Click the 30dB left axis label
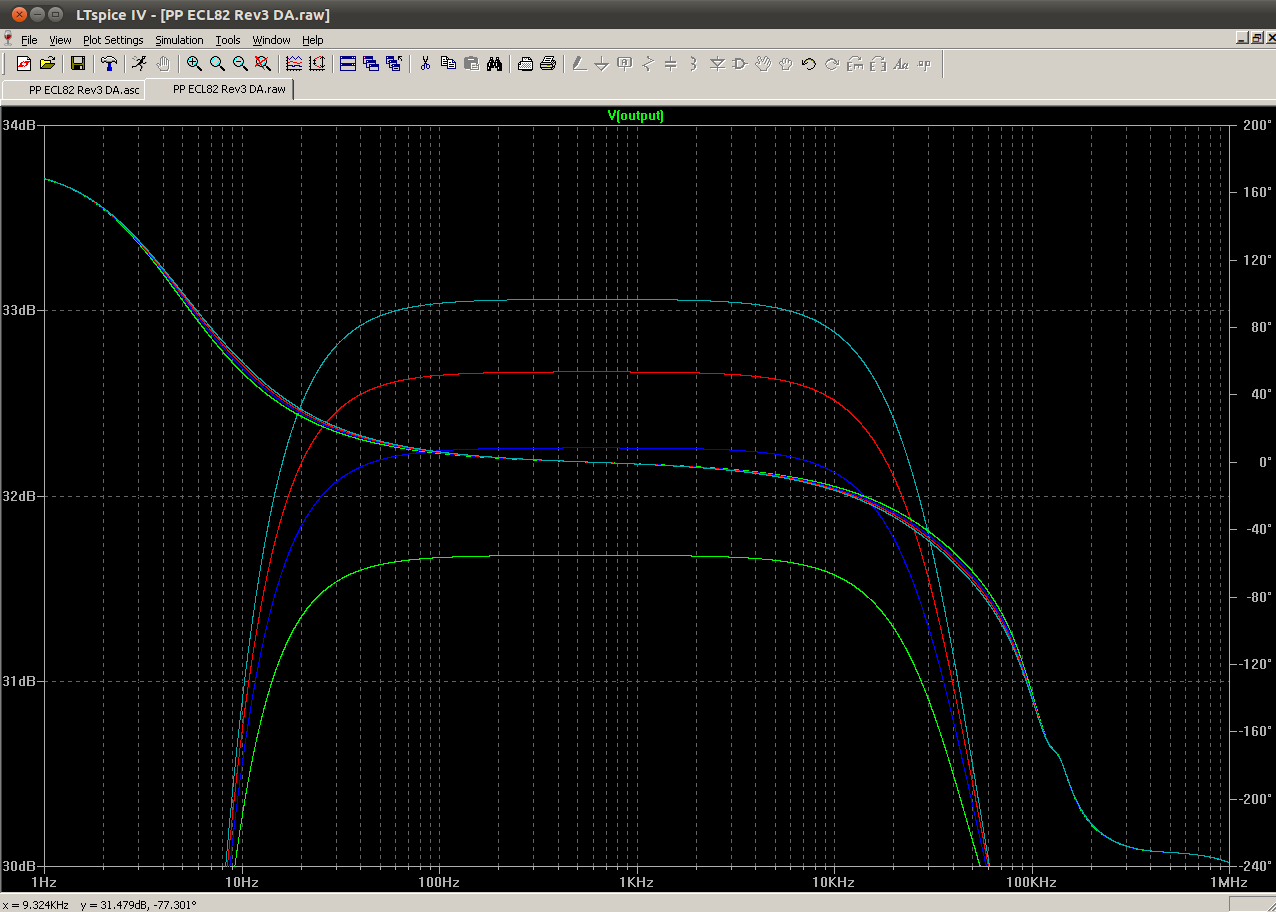 (x=20, y=866)
